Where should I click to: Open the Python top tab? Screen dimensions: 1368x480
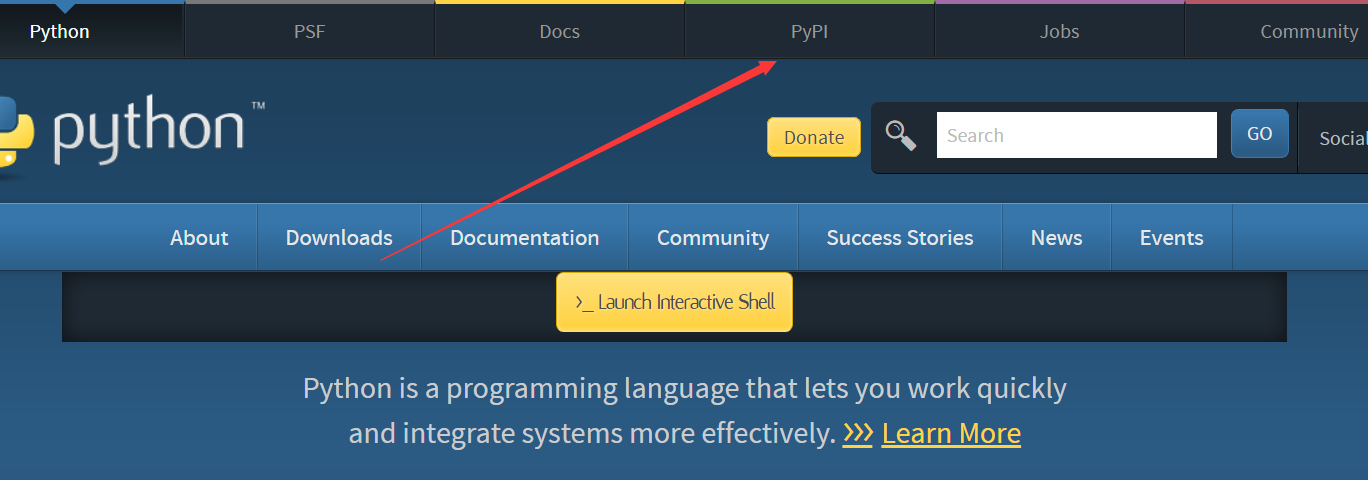[x=60, y=31]
